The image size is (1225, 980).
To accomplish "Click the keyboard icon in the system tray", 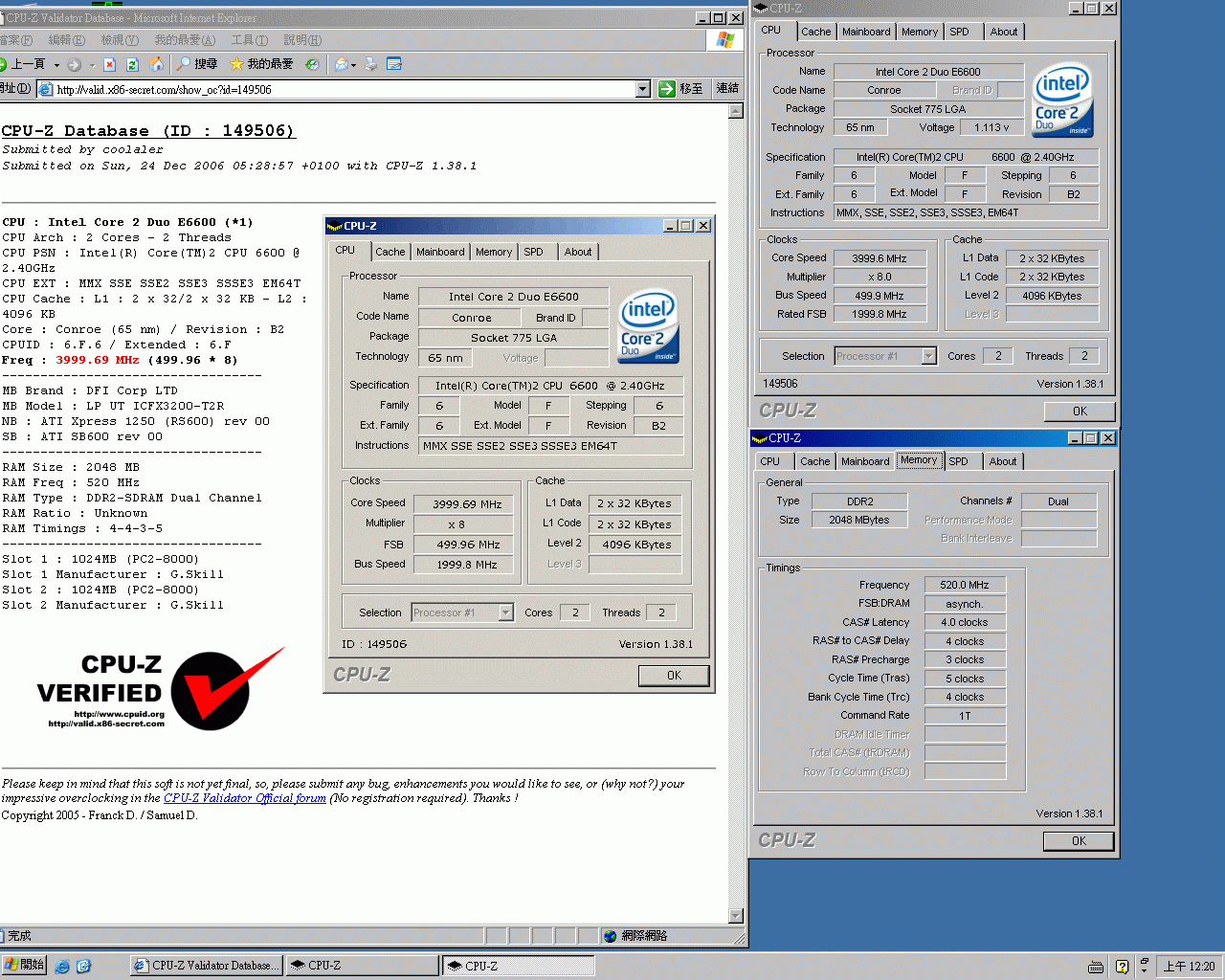I will [x=1096, y=967].
